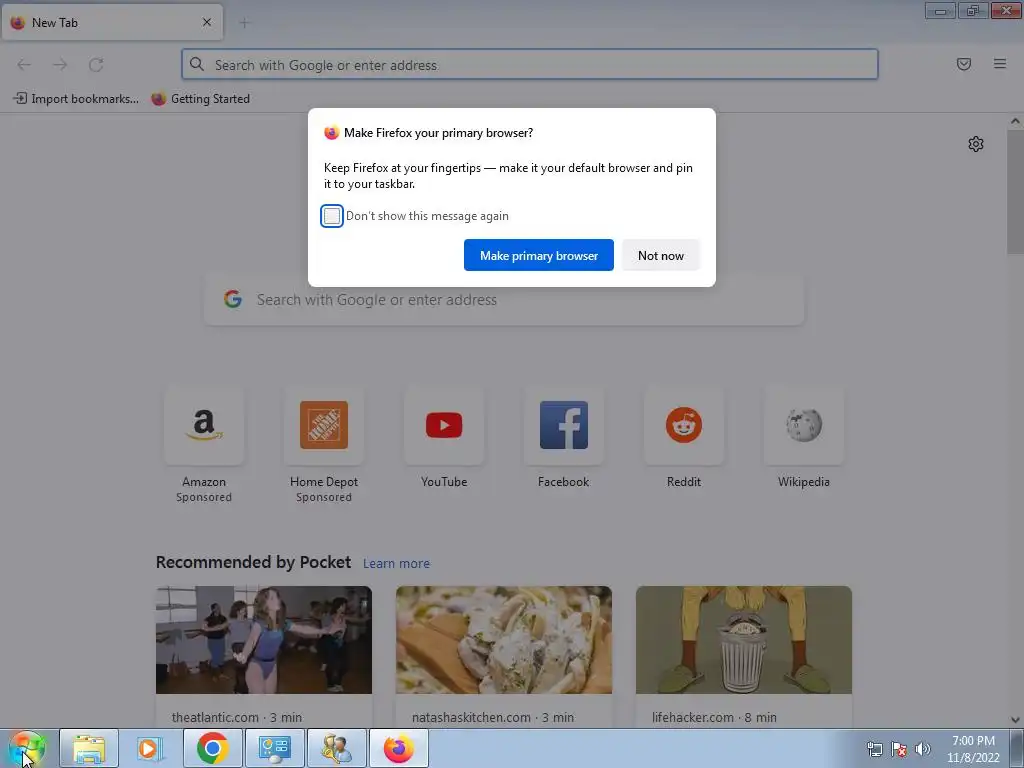Open natashaskitchen.com Pocket story thumbnail
Image resolution: width=1024 pixels, height=768 pixels.
pyautogui.click(x=504, y=640)
